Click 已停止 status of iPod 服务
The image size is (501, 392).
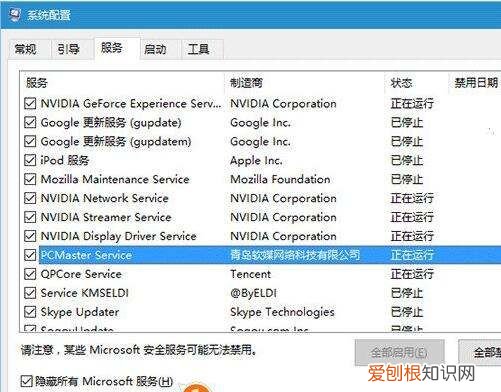(407, 160)
